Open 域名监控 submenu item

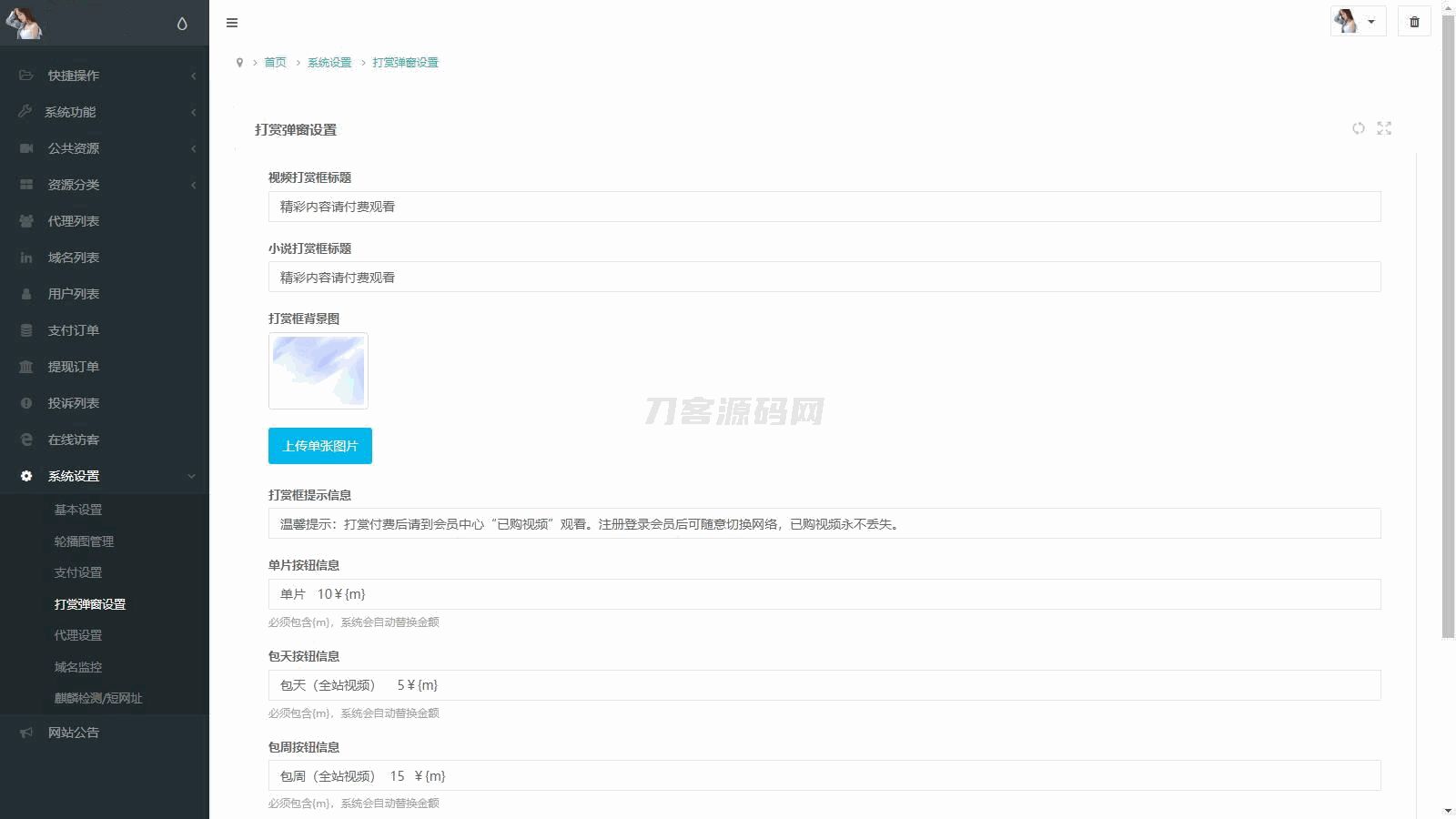click(x=78, y=667)
